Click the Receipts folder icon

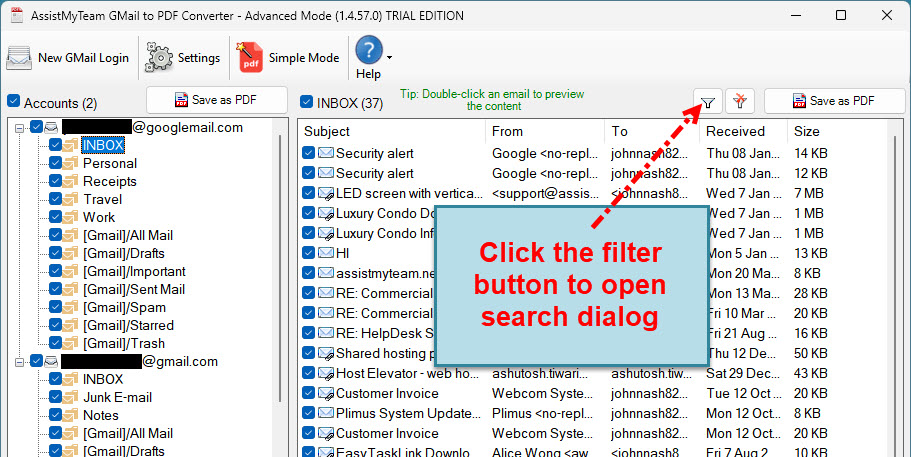pyautogui.click(x=71, y=181)
